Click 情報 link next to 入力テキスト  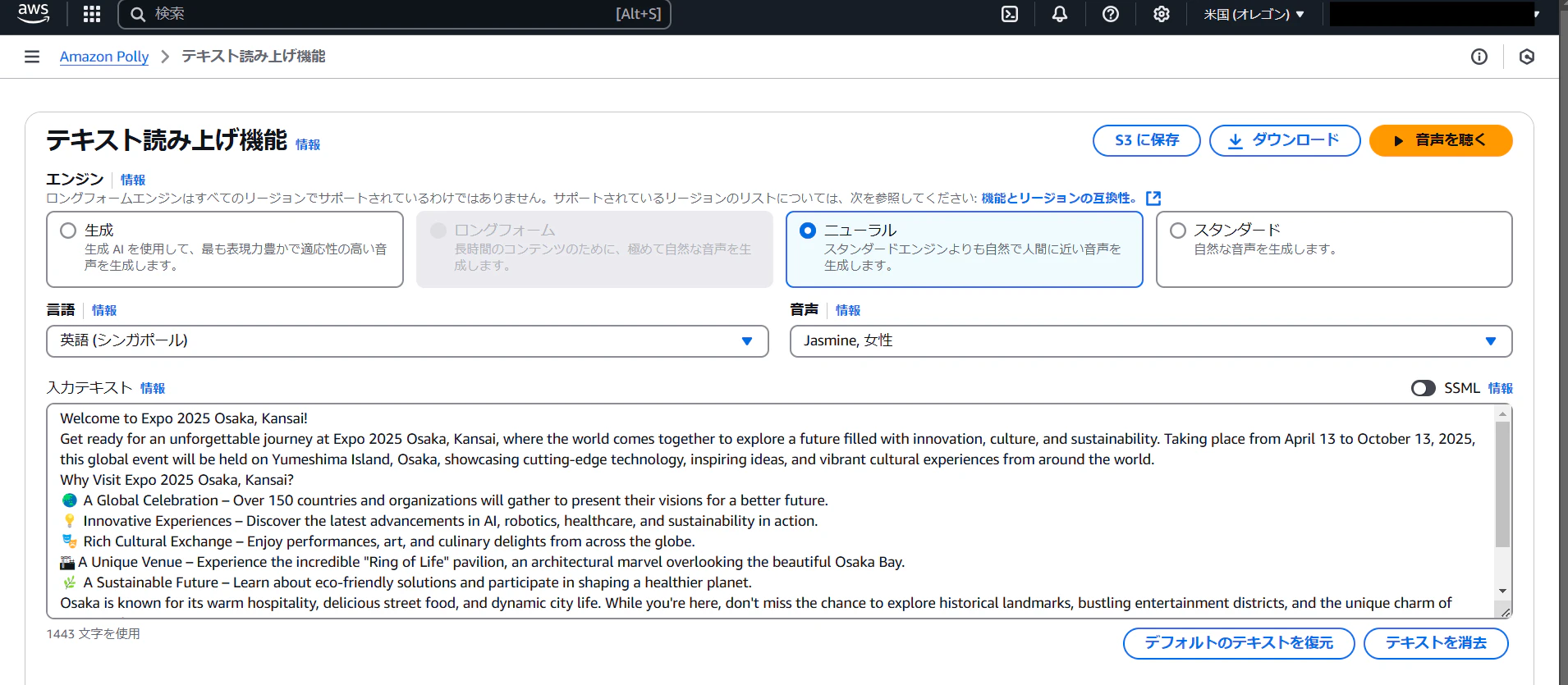(153, 388)
